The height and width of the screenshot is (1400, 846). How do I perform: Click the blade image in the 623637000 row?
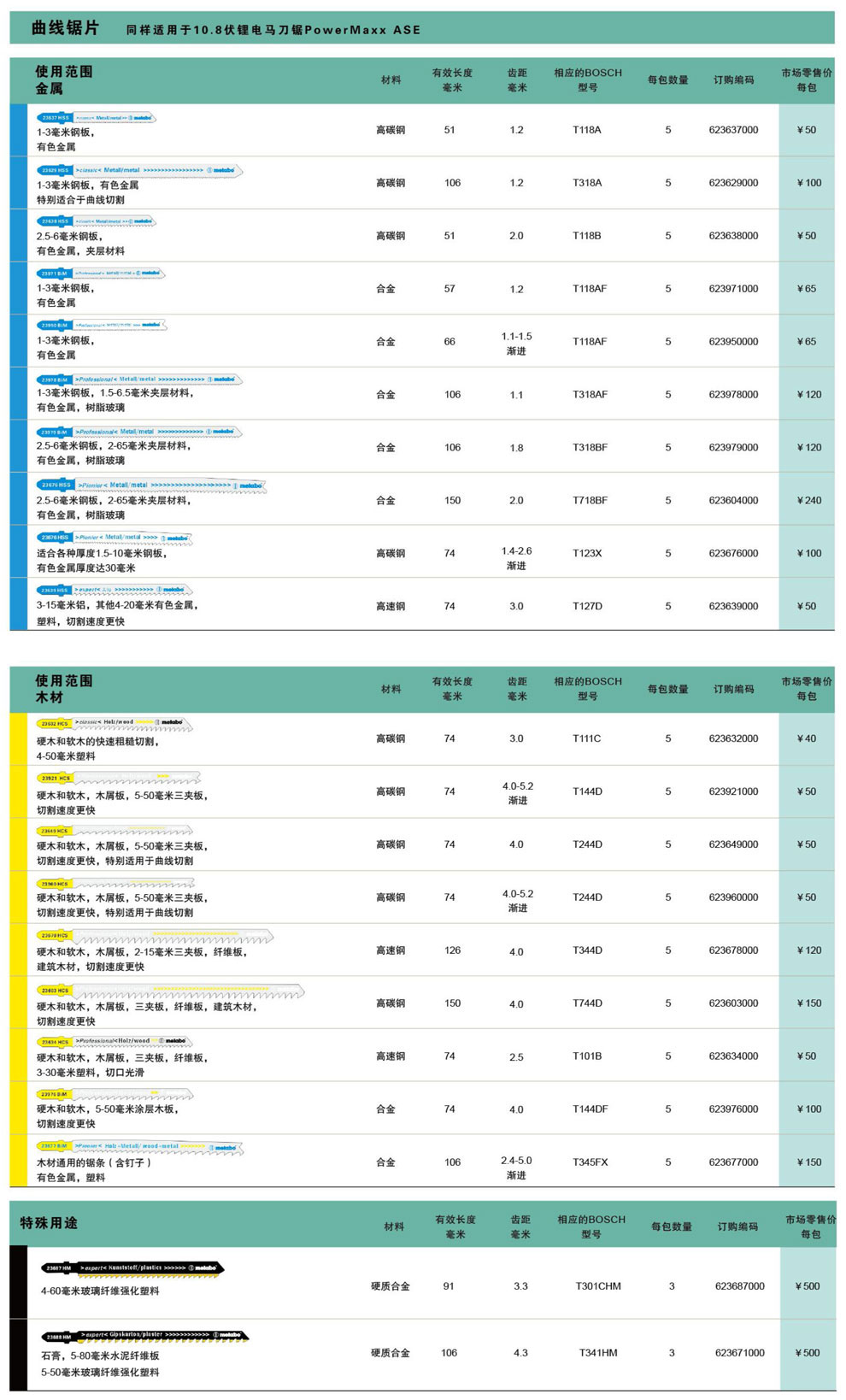(x=97, y=117)
